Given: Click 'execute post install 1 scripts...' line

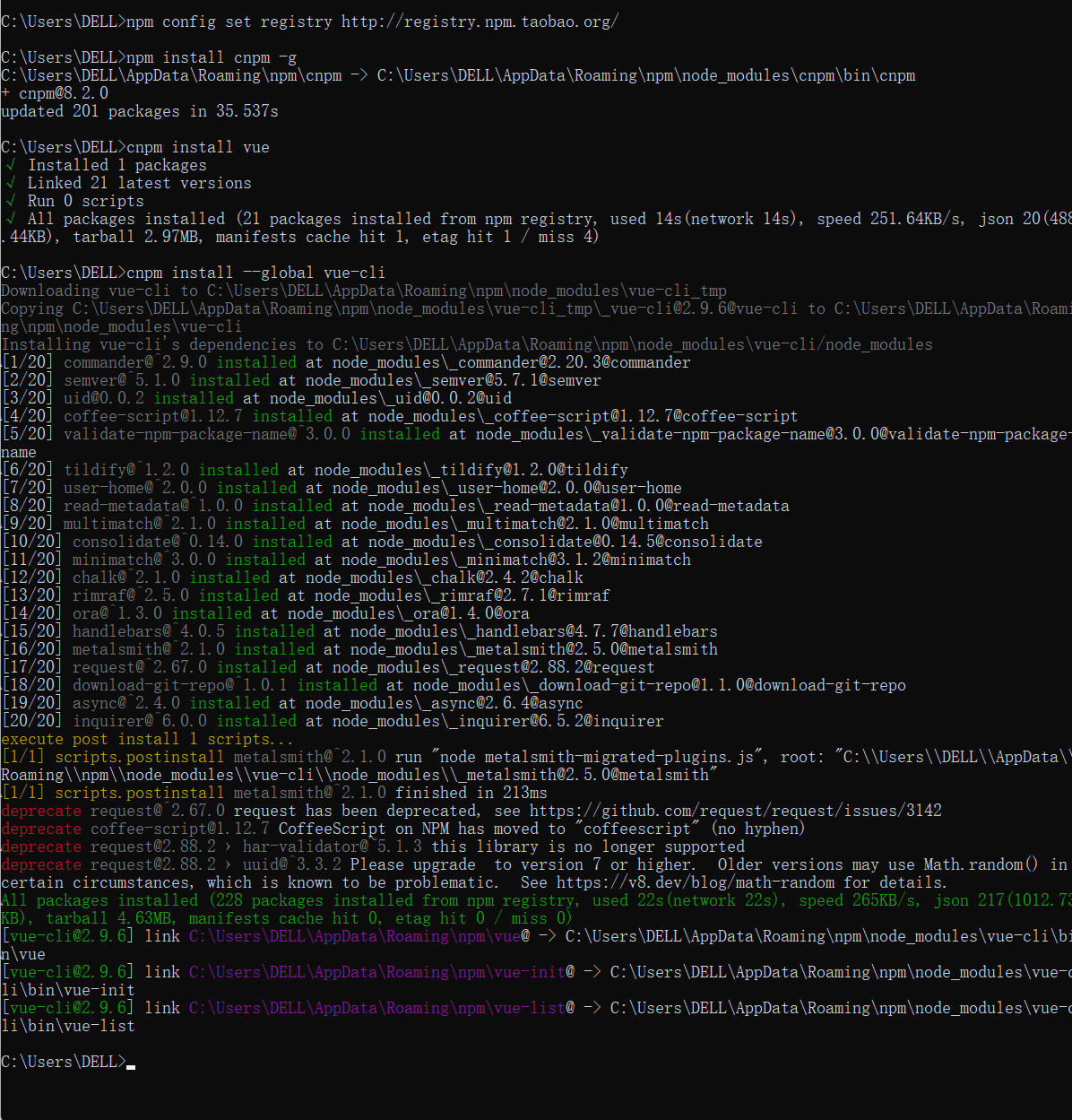Looking at the screenshot, I should tap(147, 739).
